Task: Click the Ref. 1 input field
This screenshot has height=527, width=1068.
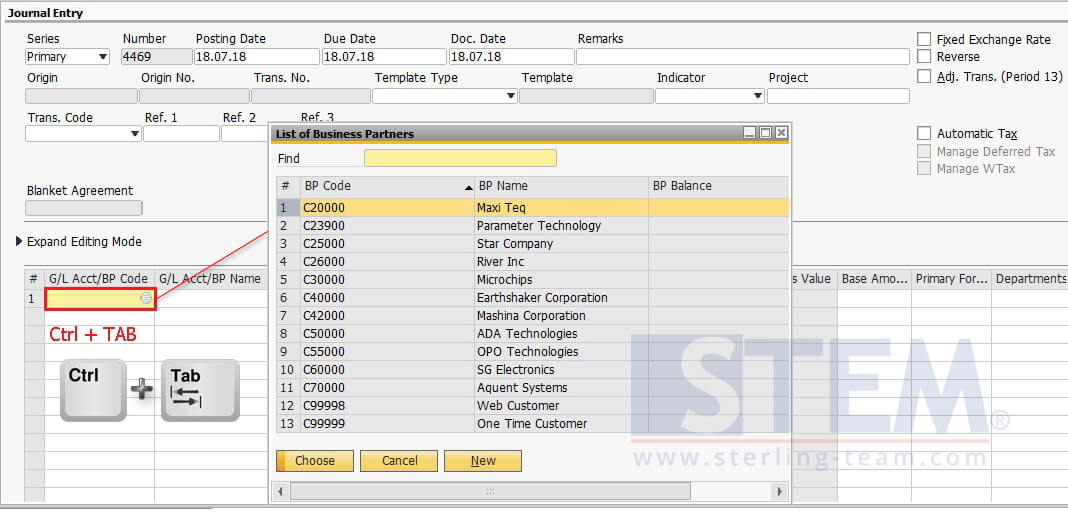Action: [181, 134]
